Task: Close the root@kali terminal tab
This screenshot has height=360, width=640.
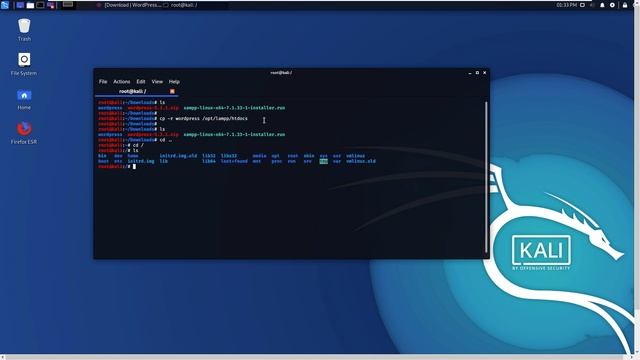Action: (x=172, y=91)
